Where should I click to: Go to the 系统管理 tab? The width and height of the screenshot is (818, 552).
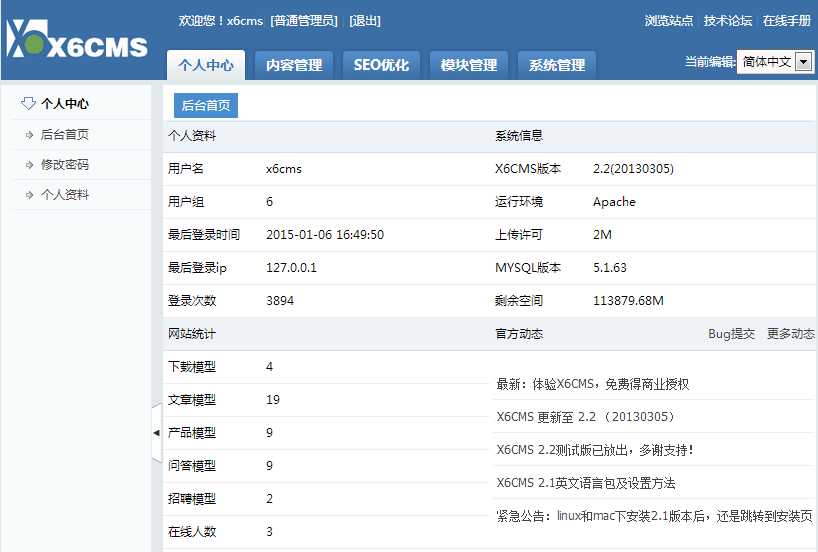[557, 65]
